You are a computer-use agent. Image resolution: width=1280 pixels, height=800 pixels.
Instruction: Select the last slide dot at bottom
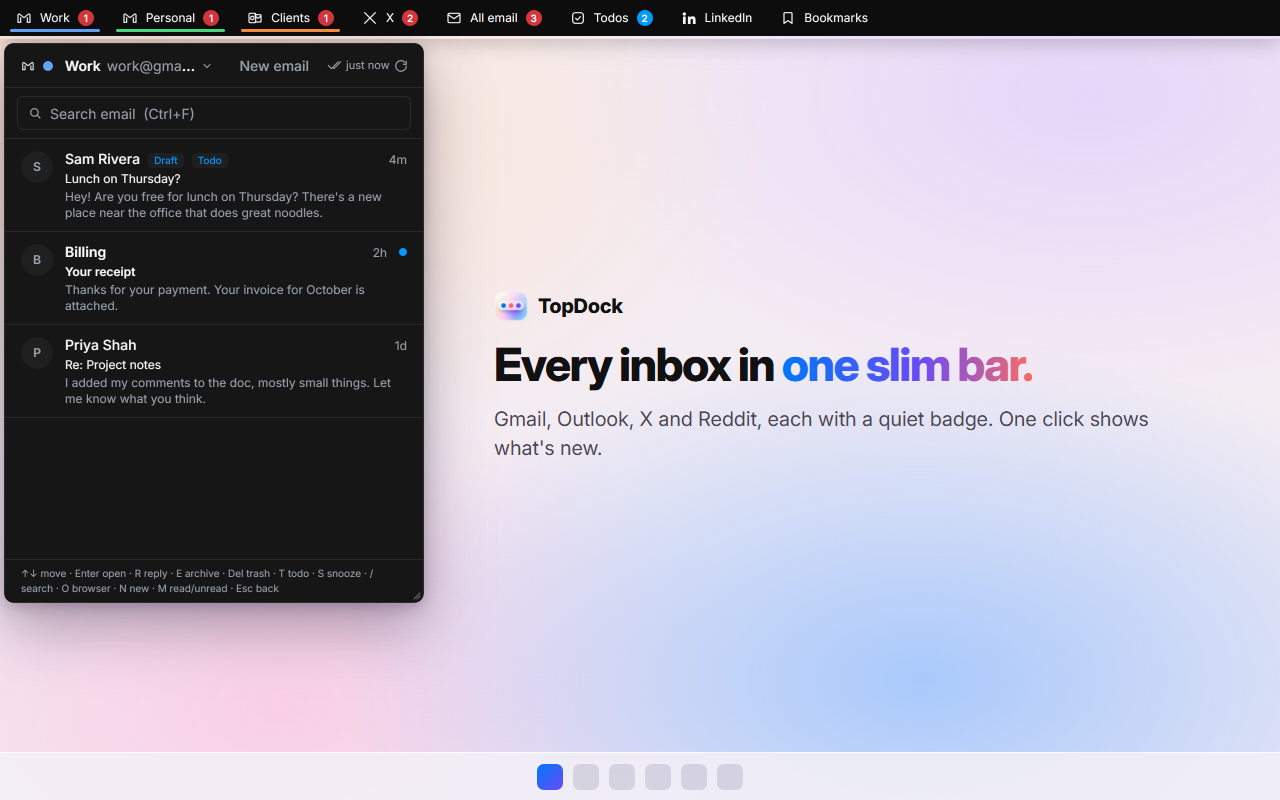(x=730, y=777)
